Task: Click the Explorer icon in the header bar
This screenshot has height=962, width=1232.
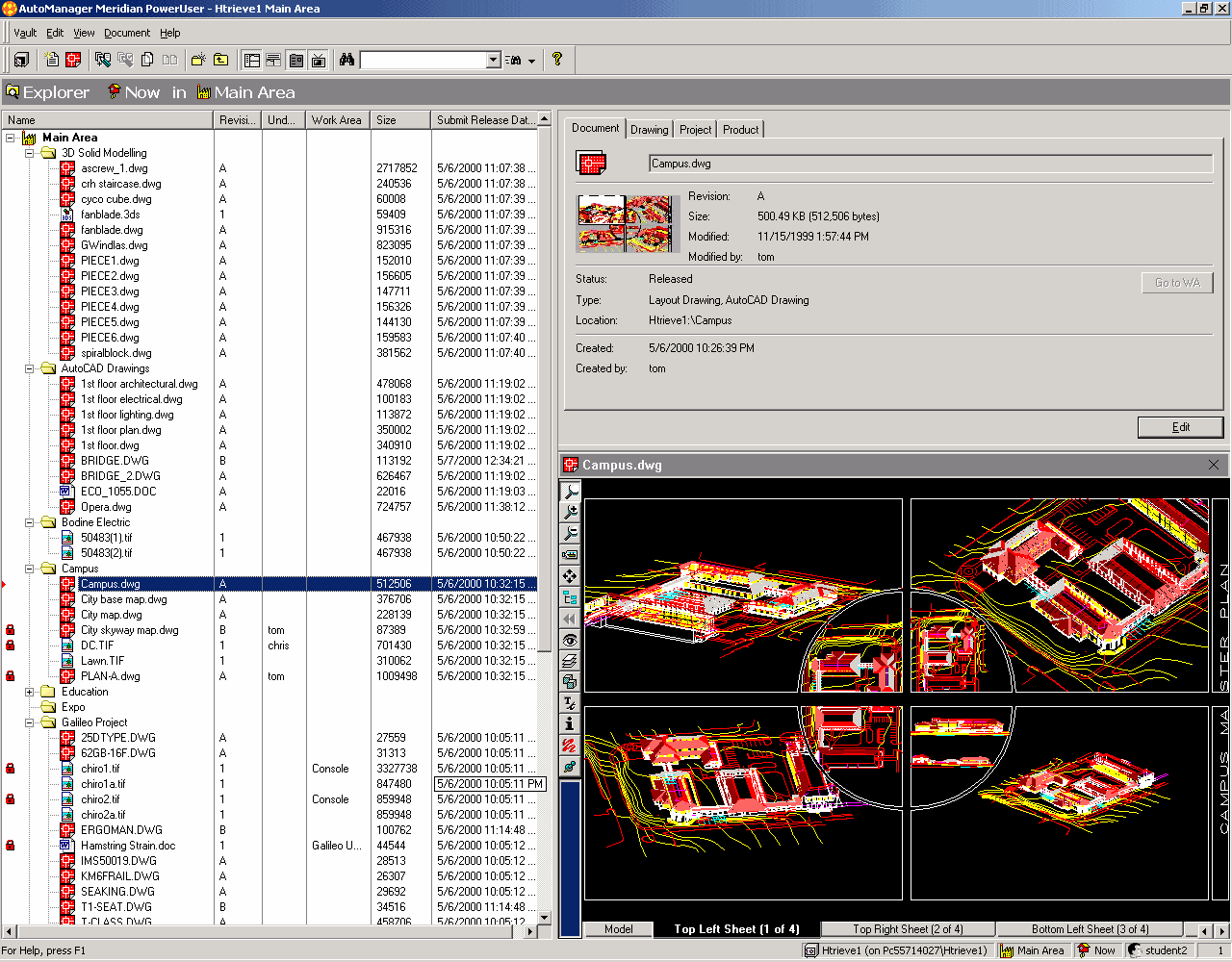Action: coord(13,92)
